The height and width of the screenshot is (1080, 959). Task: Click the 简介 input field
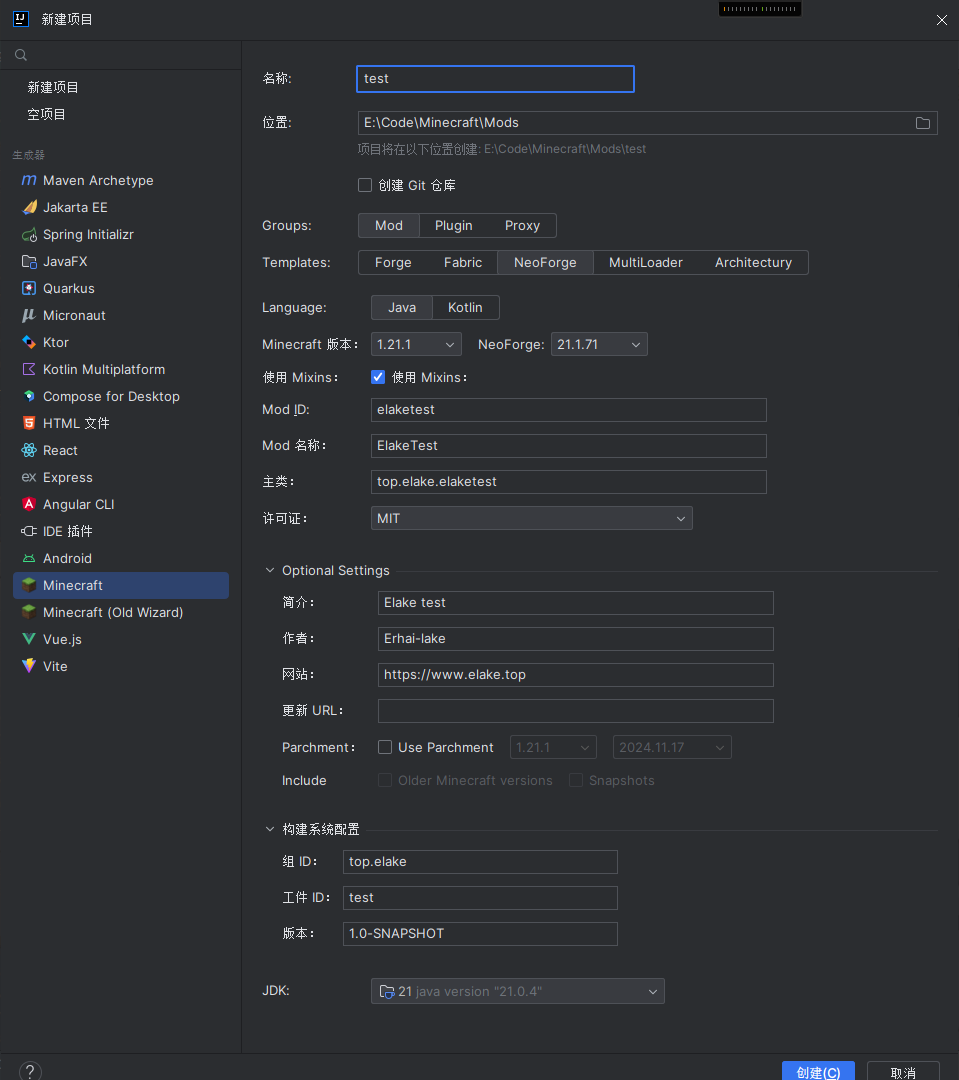point(575,603)
